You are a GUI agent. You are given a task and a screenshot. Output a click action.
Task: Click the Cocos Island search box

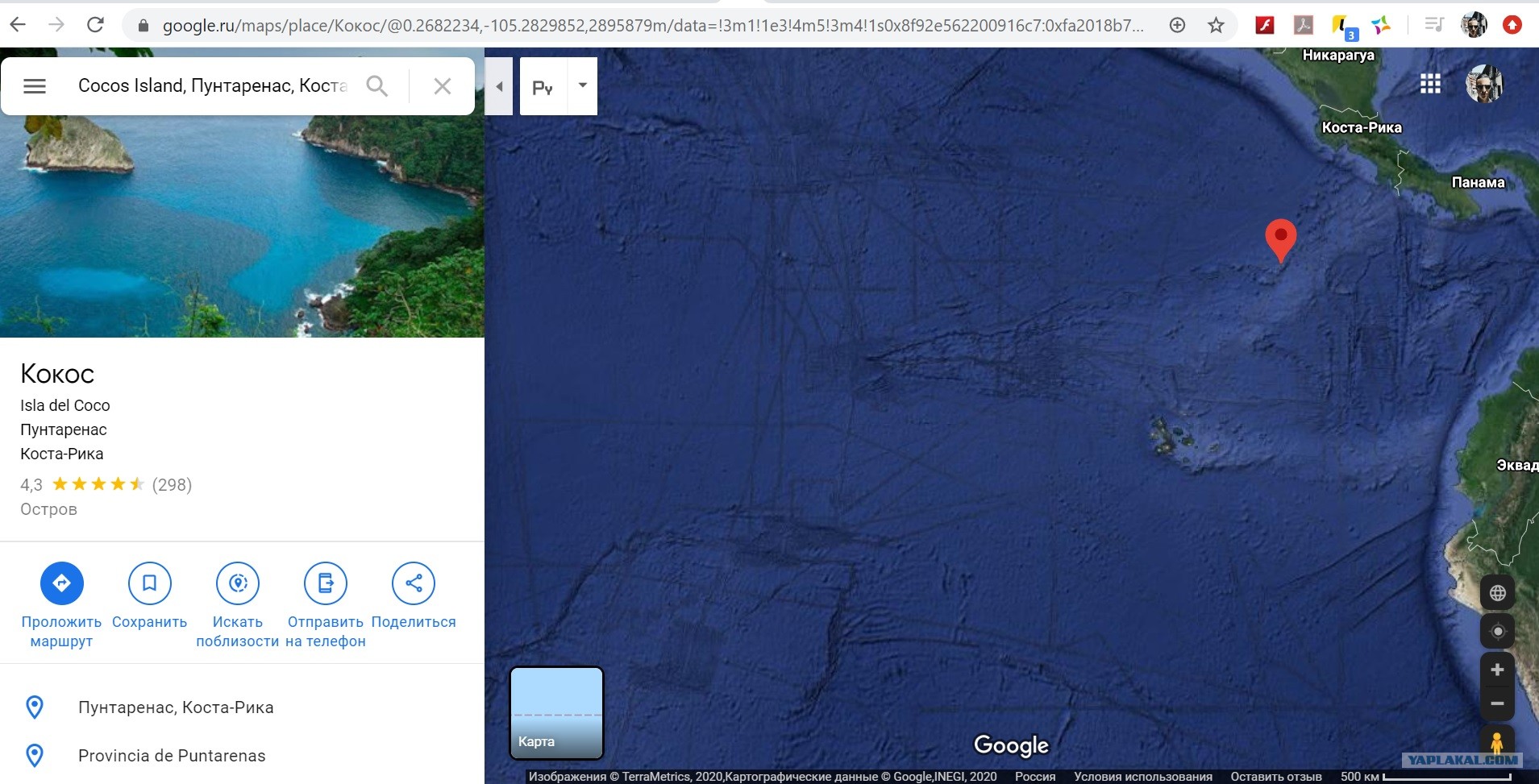point(213,86)
